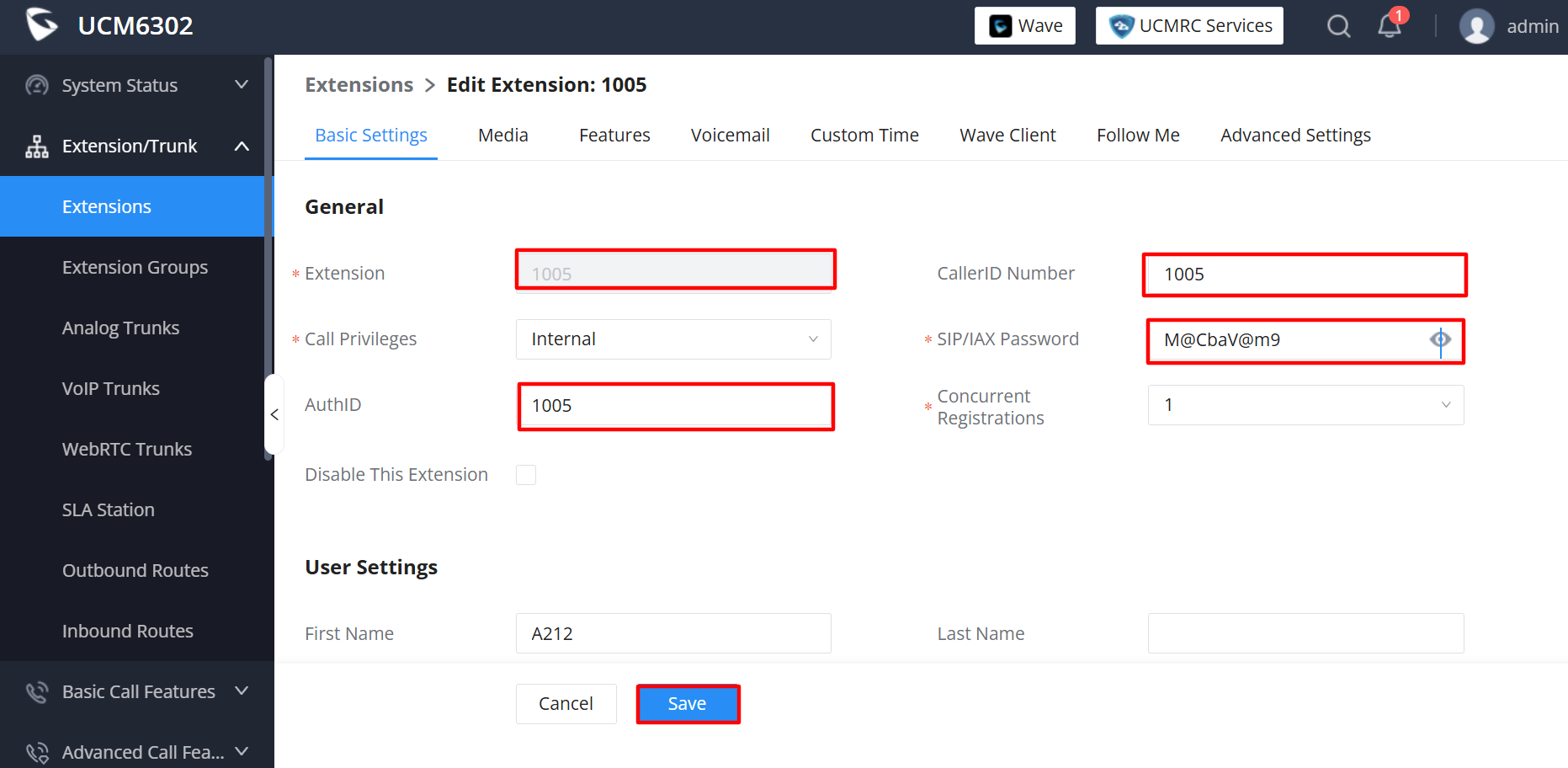The image size is (1568, 768).
Task: Open the search magnifier icon
Action: [x=1338, y=26]
